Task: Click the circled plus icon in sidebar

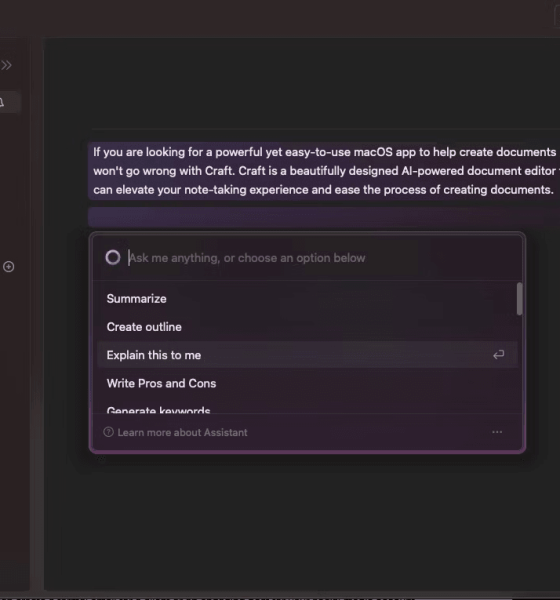Action: click(8, 267)
